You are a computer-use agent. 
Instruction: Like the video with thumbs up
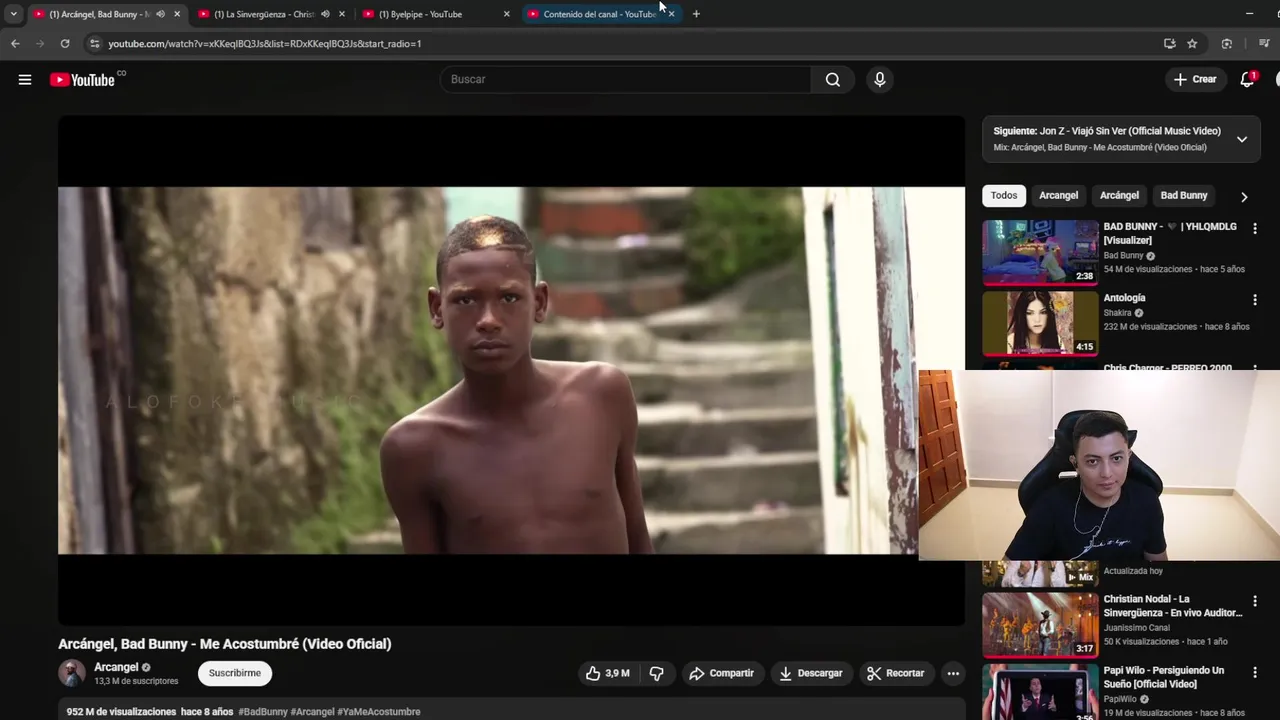[x=608, y=673]
